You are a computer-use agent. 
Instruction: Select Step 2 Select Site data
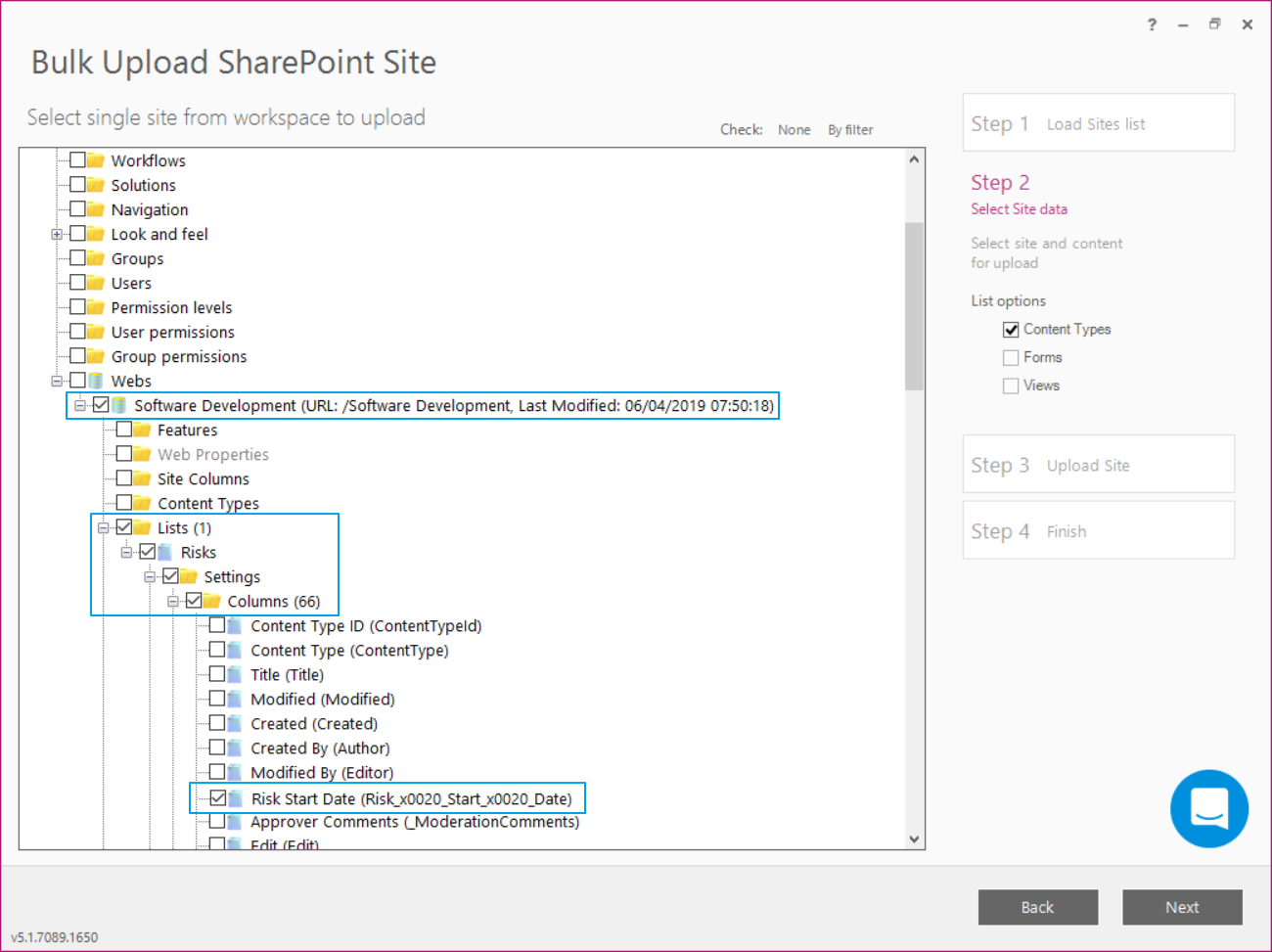pyautogui.click(x=1019, y=195)
